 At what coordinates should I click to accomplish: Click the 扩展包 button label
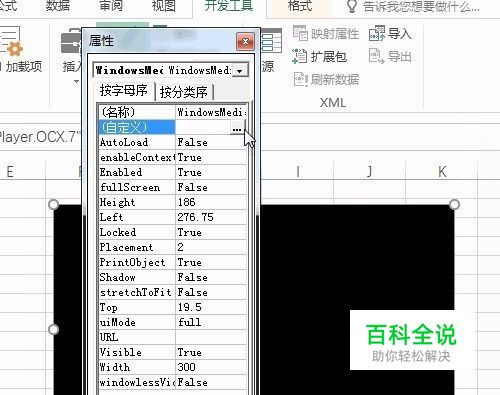tap(329, 56)
